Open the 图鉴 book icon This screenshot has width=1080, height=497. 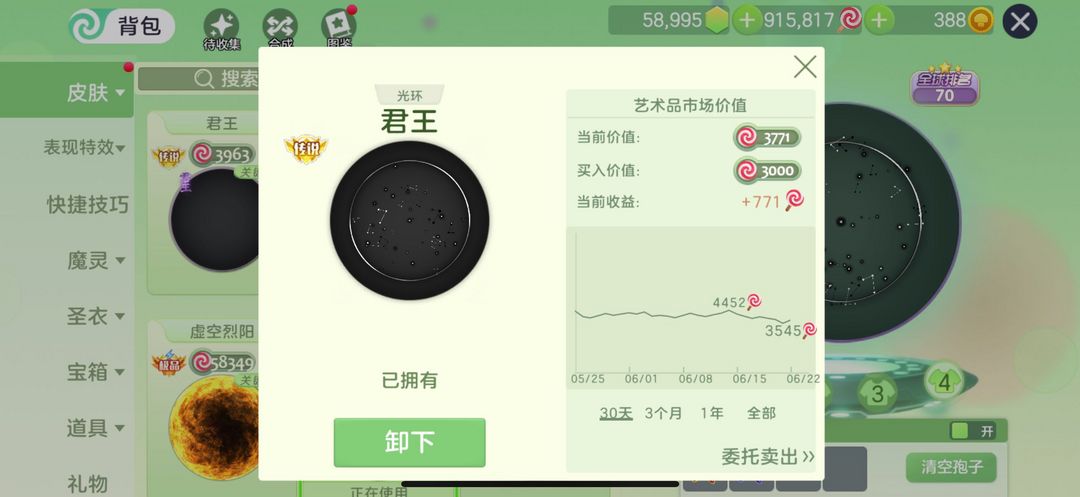point(339,26)
